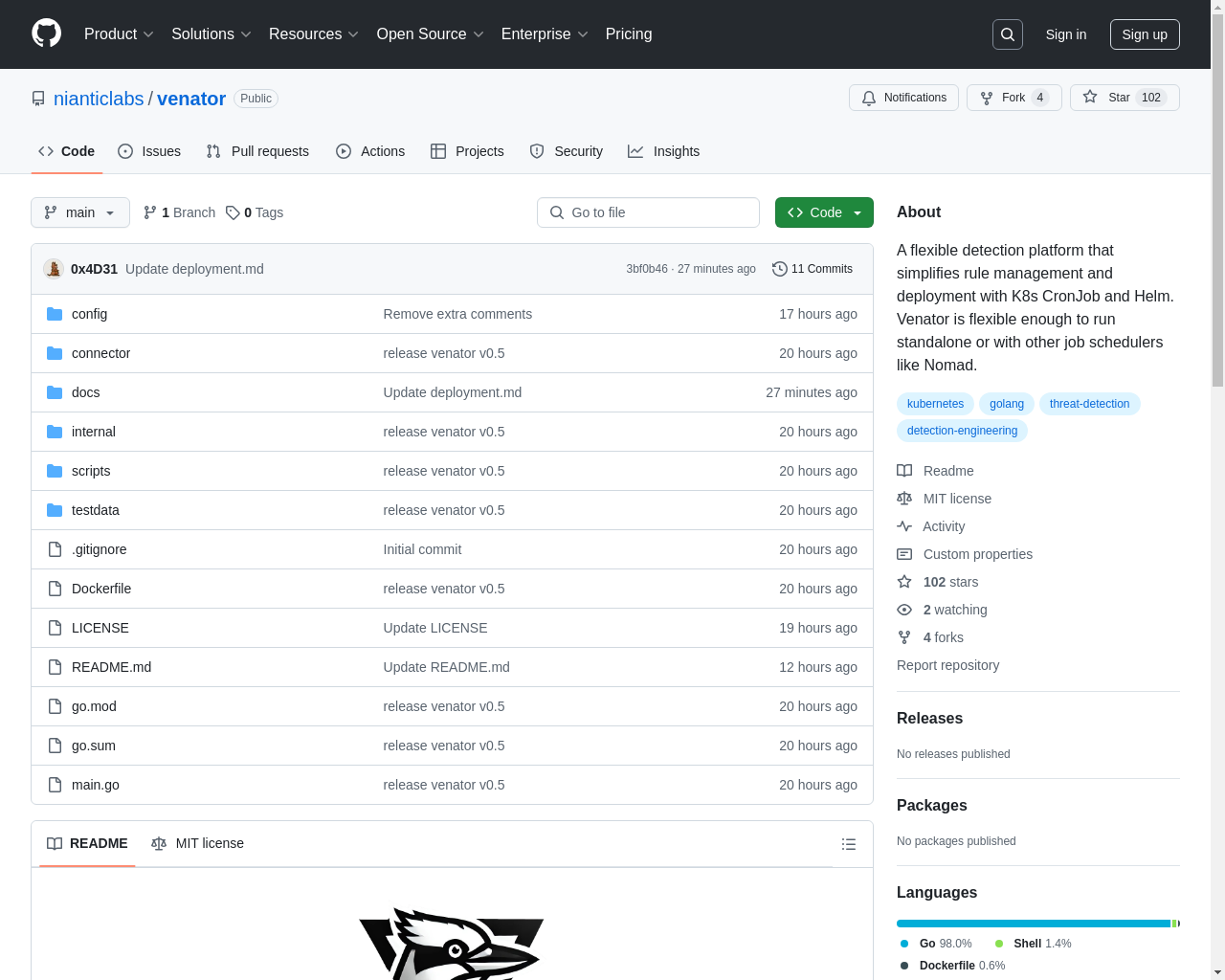The width and height of the screenshot is (1225, 980).
Task: Open the GitHub homepage logo
Action: 46,33
